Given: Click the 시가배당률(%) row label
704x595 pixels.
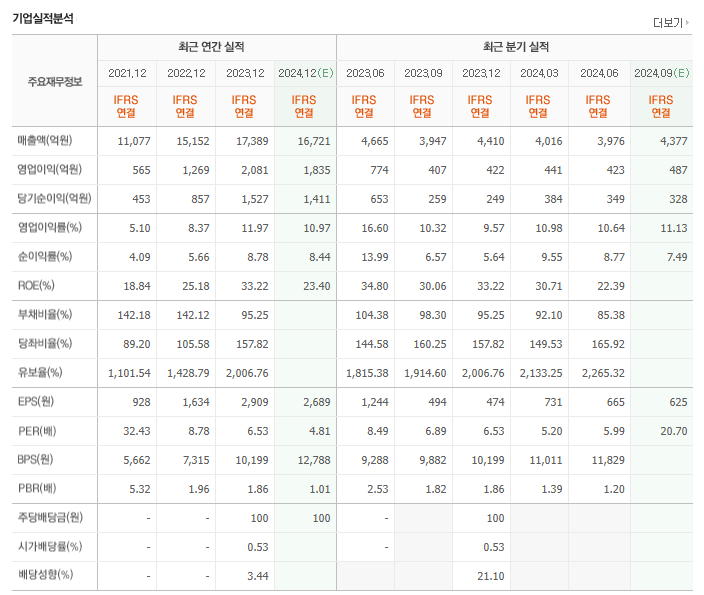Looking at the screenshot, I should click(x=50, y=547).
